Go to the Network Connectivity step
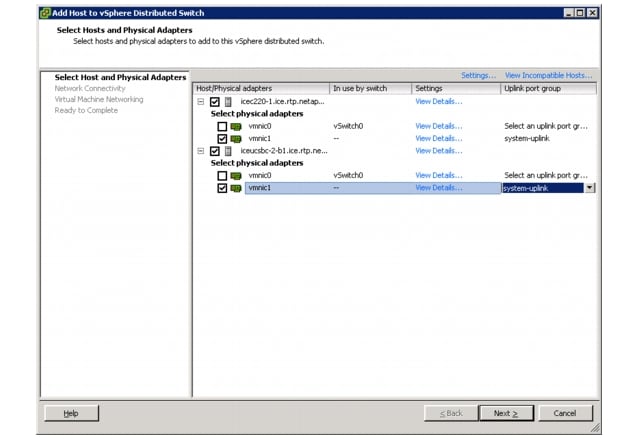Screen dimensions: 640x439 [x=90, y=88]
